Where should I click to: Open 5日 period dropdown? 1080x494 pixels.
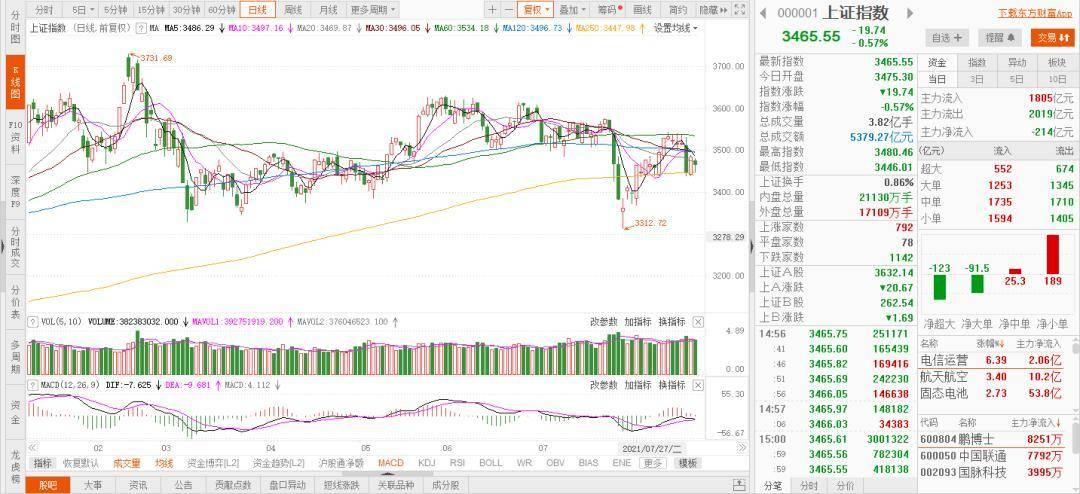83,10
